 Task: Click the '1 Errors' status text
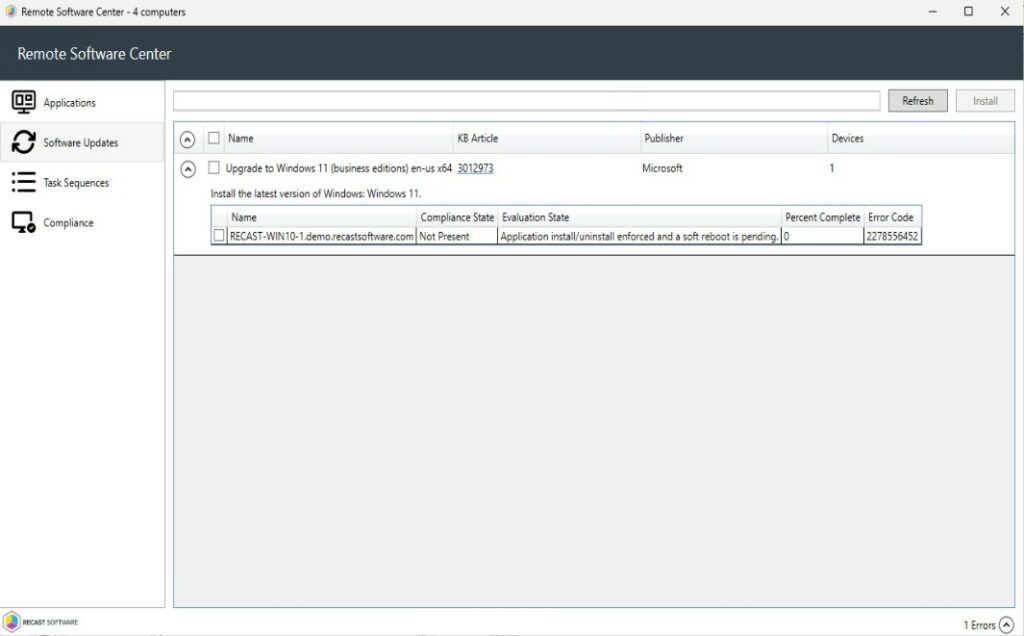tap(979, 625)
